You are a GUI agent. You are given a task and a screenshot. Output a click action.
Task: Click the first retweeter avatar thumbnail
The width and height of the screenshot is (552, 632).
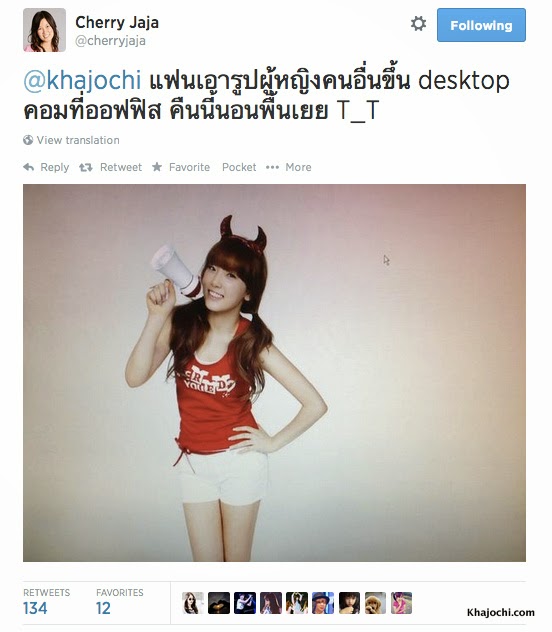(x=193, y=603)
